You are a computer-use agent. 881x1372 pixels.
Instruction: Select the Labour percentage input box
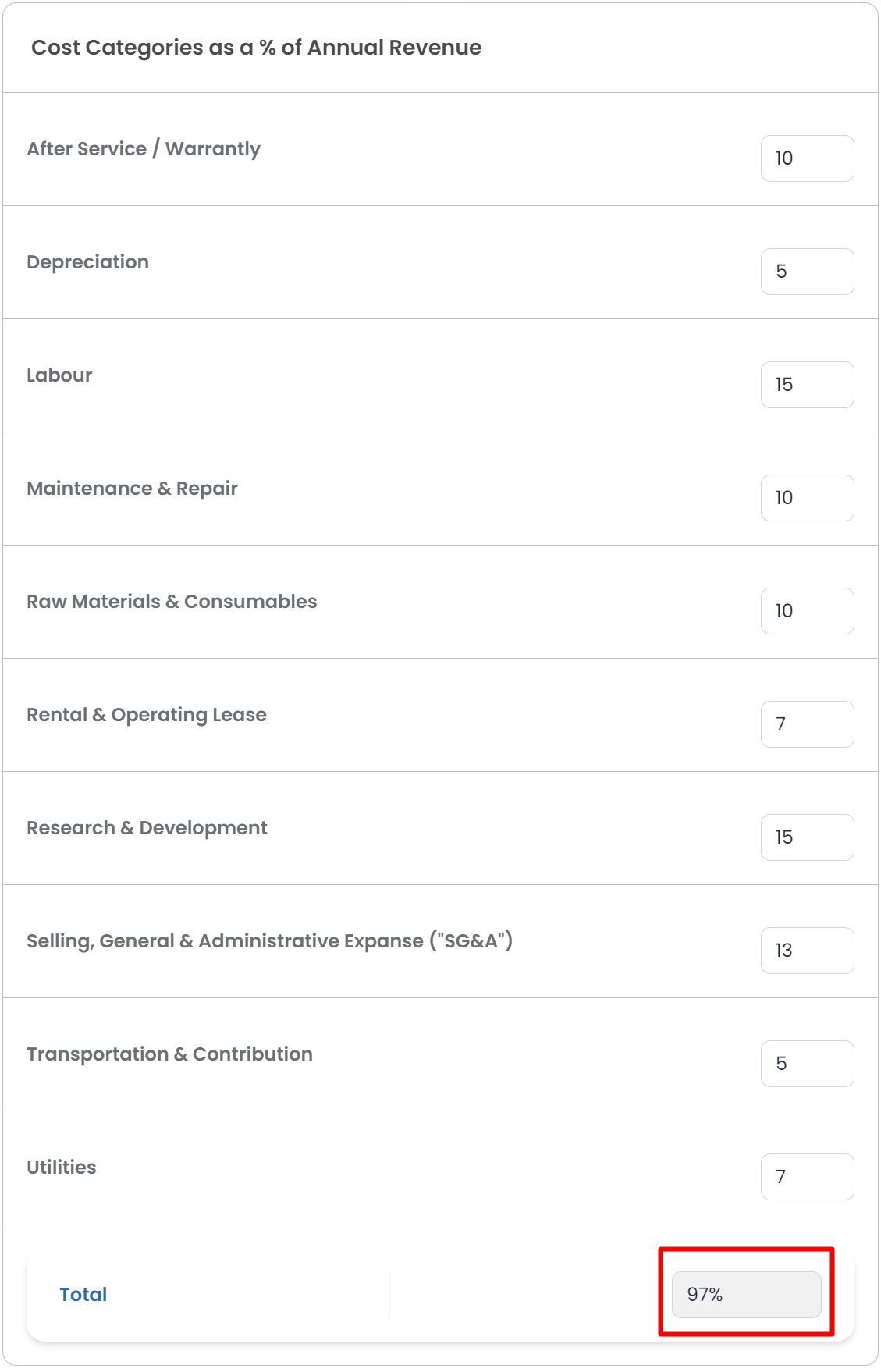click(807, 385)
